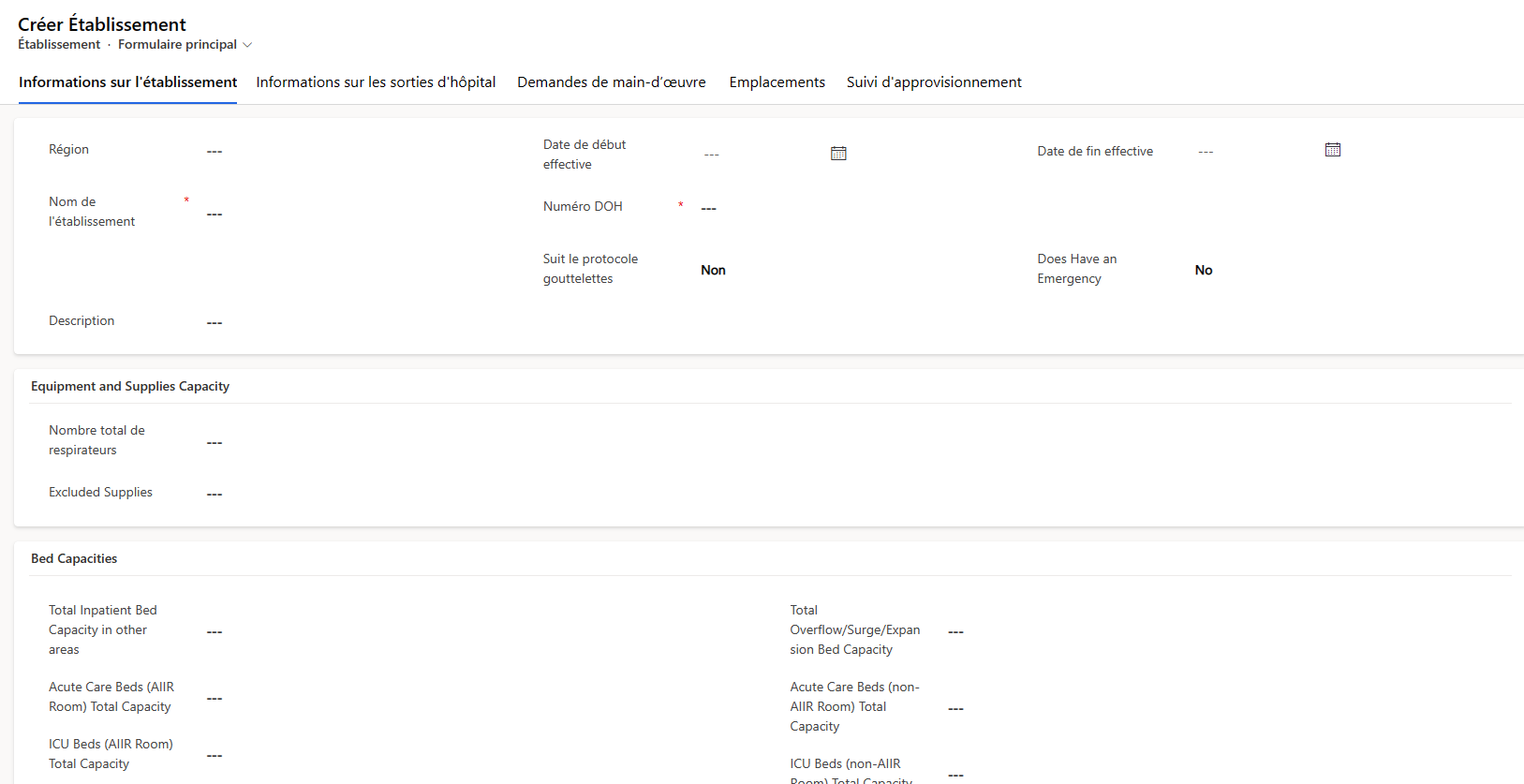Click the Does Have an Emergency label

1077,269
